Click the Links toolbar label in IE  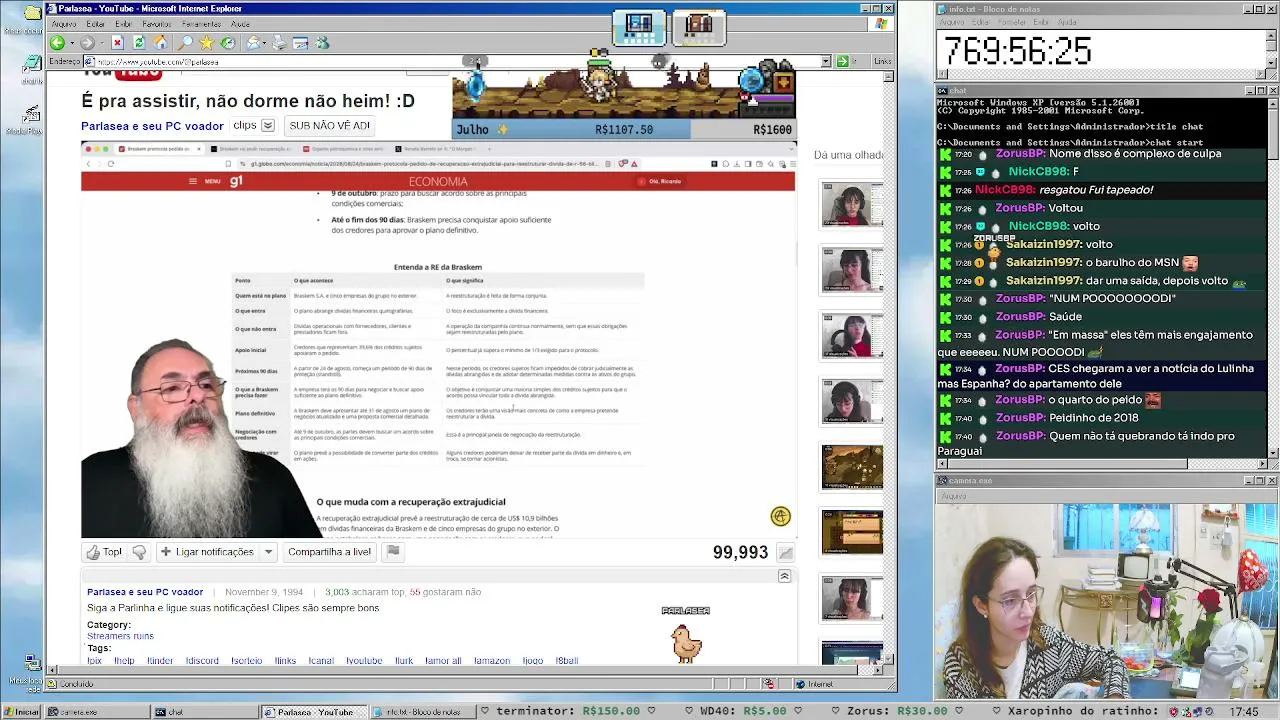[882, 61]
